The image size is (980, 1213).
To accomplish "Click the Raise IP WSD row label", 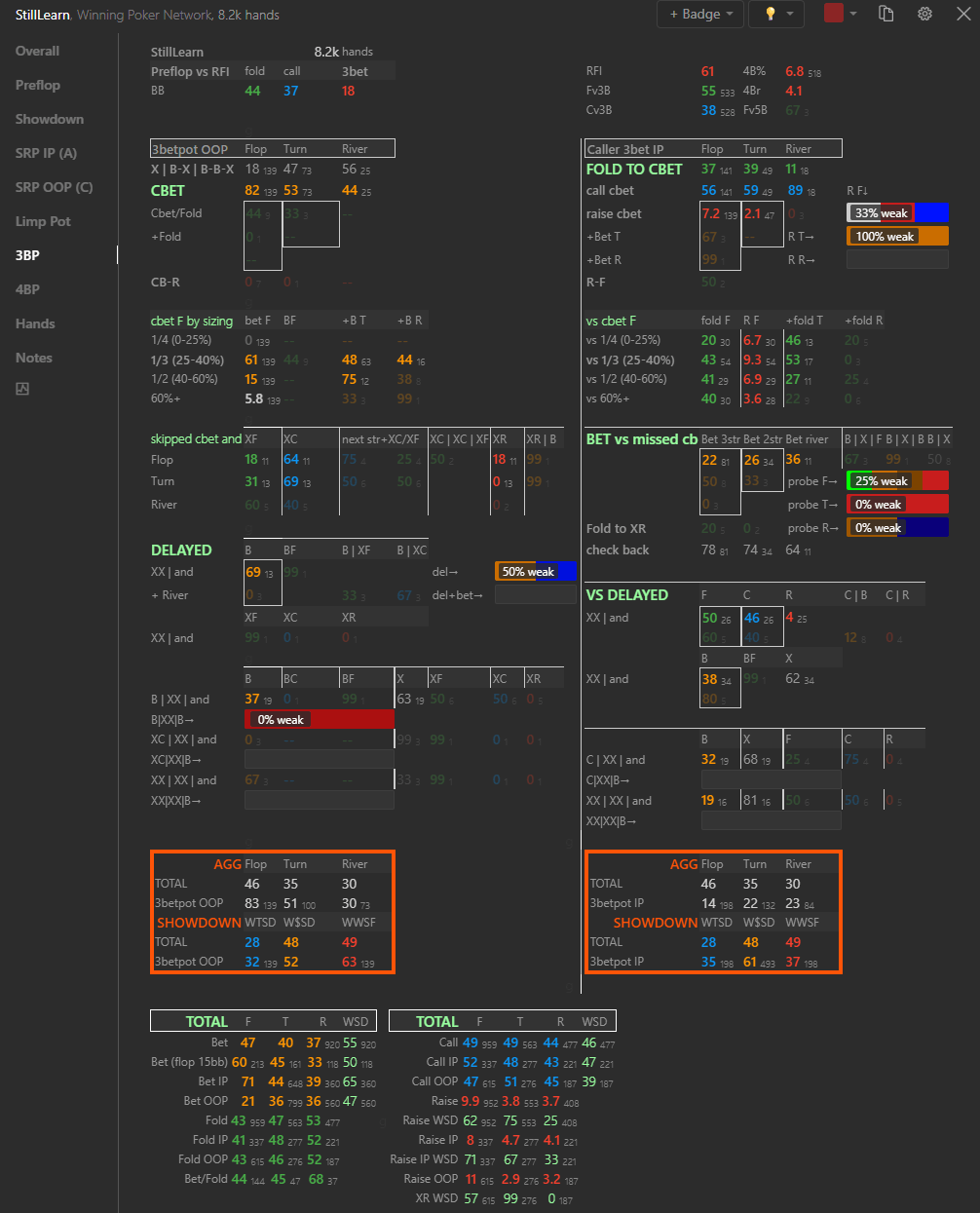I will point(424,1159).
